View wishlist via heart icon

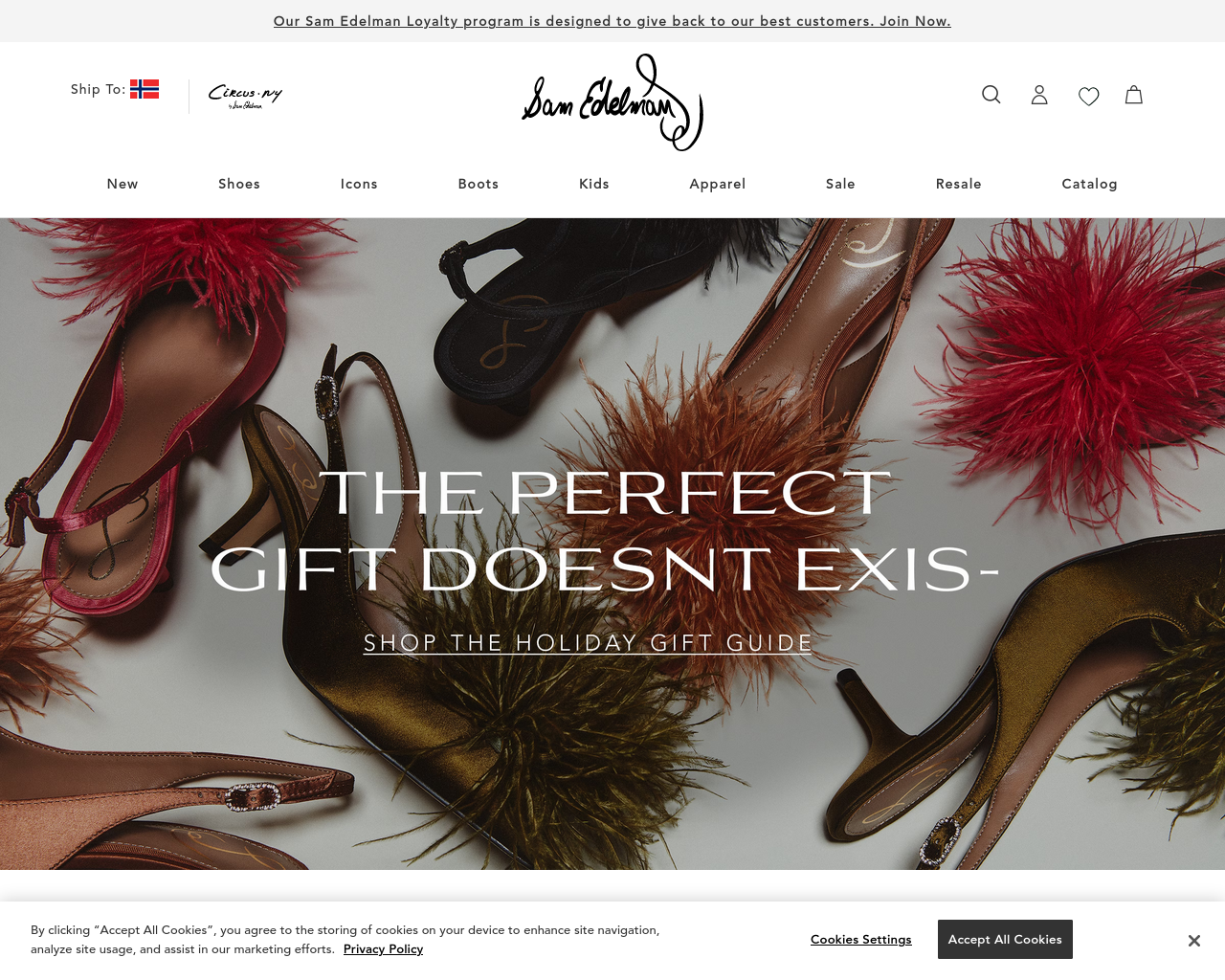(x=1088, y=96)
